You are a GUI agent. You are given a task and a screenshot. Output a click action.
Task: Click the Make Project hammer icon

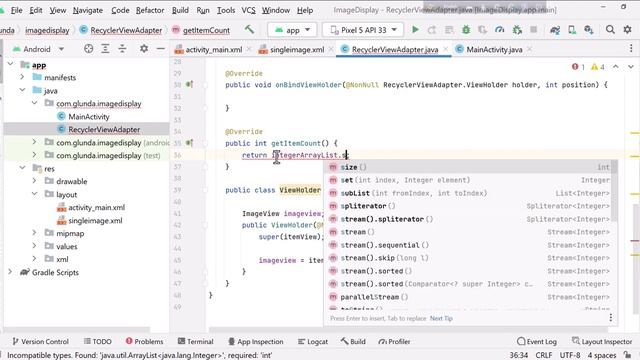pos(249,29)
